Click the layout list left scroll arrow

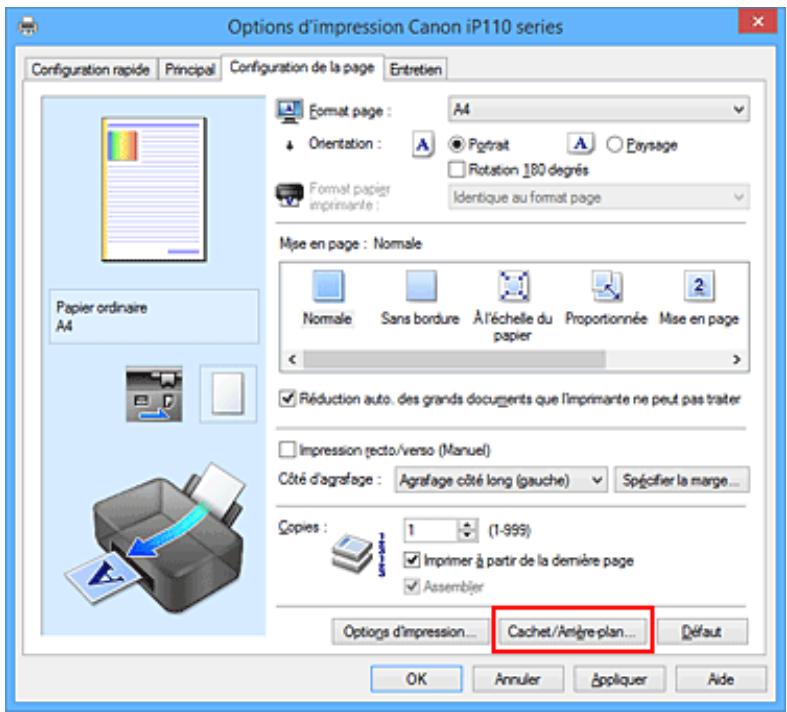coord(293,359)
